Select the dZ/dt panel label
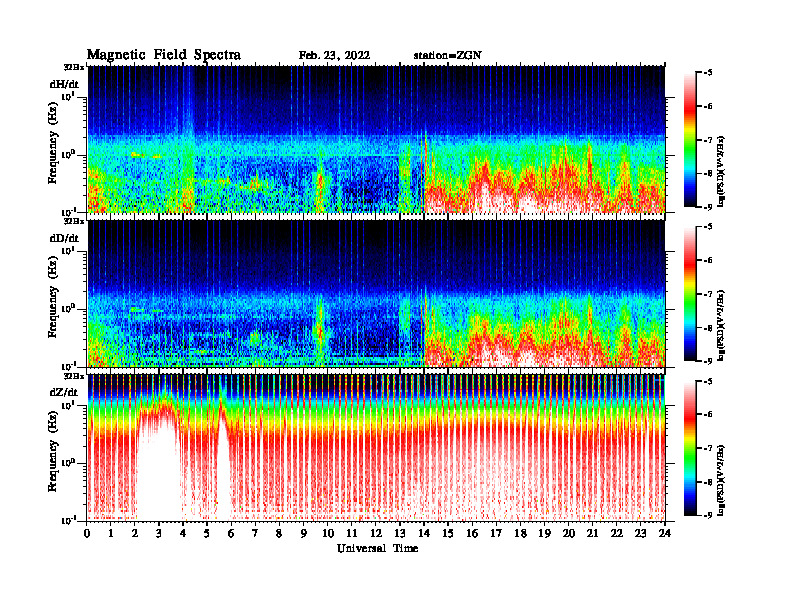The width and height of the screenshot is (792, 612). click(64, 392)
